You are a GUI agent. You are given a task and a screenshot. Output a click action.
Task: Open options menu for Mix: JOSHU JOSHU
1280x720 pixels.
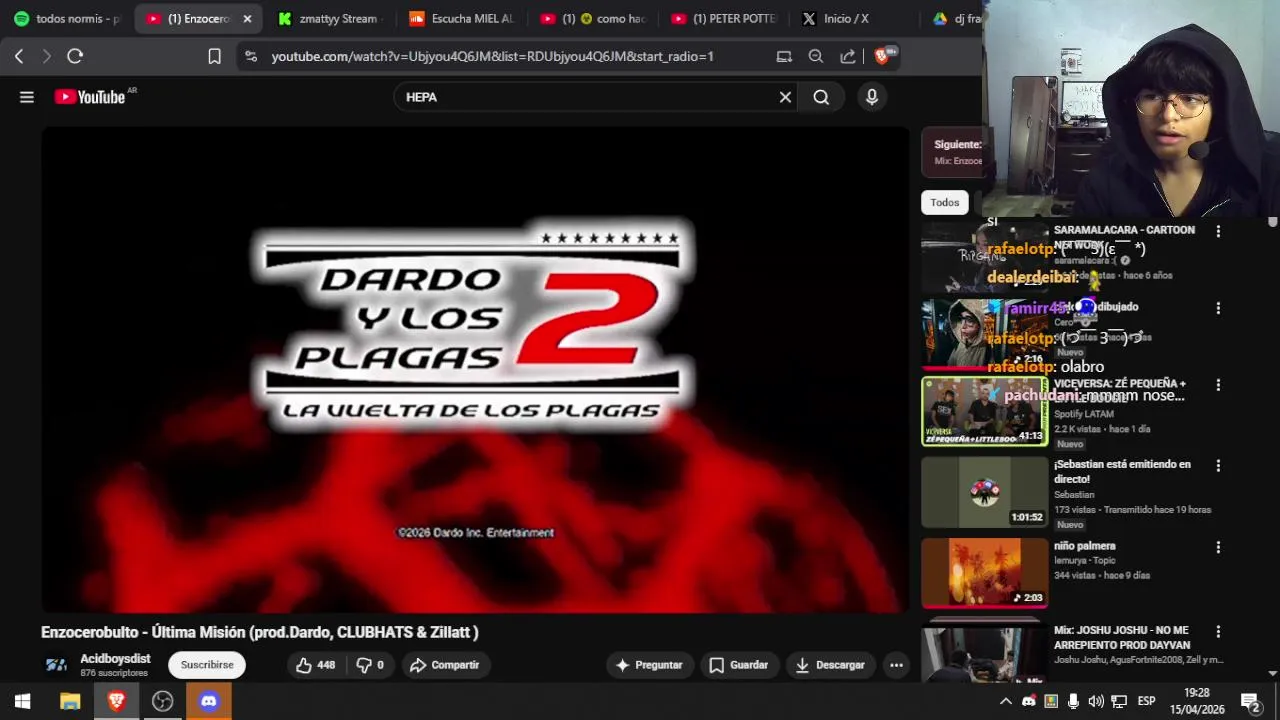pyautogui.click(x=1218, y=632)
